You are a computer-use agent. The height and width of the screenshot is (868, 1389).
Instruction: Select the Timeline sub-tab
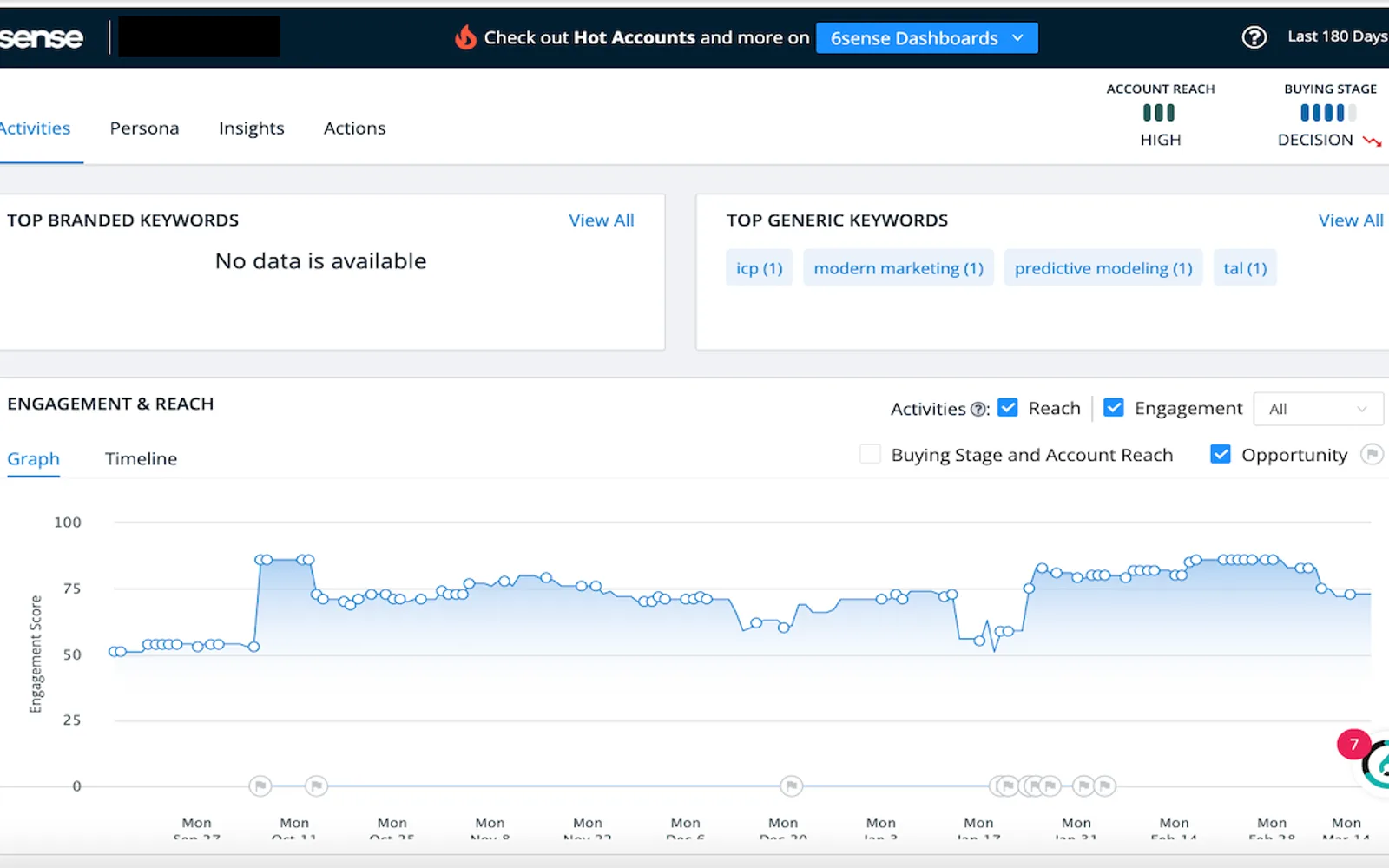click(141, 459)
